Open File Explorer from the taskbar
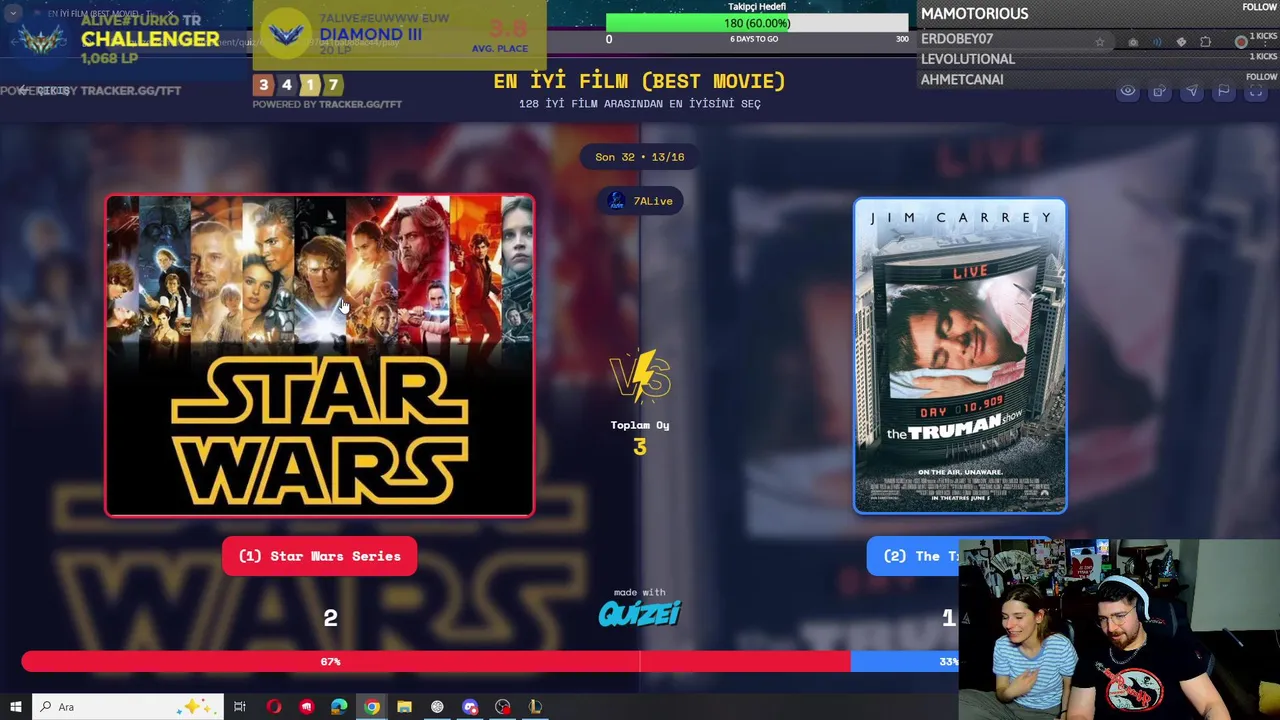This screenshot has height=720, width=1280. (404, 707)
